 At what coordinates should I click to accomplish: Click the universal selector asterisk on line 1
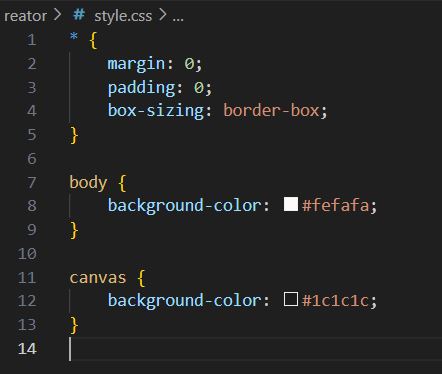74,37
